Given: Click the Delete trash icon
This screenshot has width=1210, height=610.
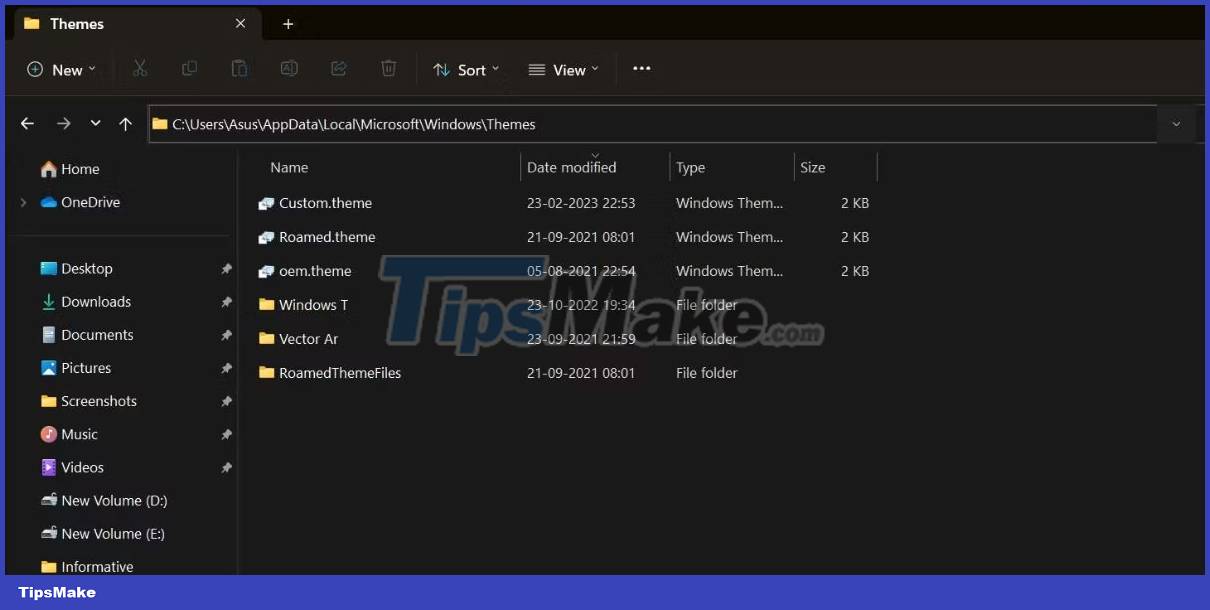Looking at the screenshot, I should [388, 69].
